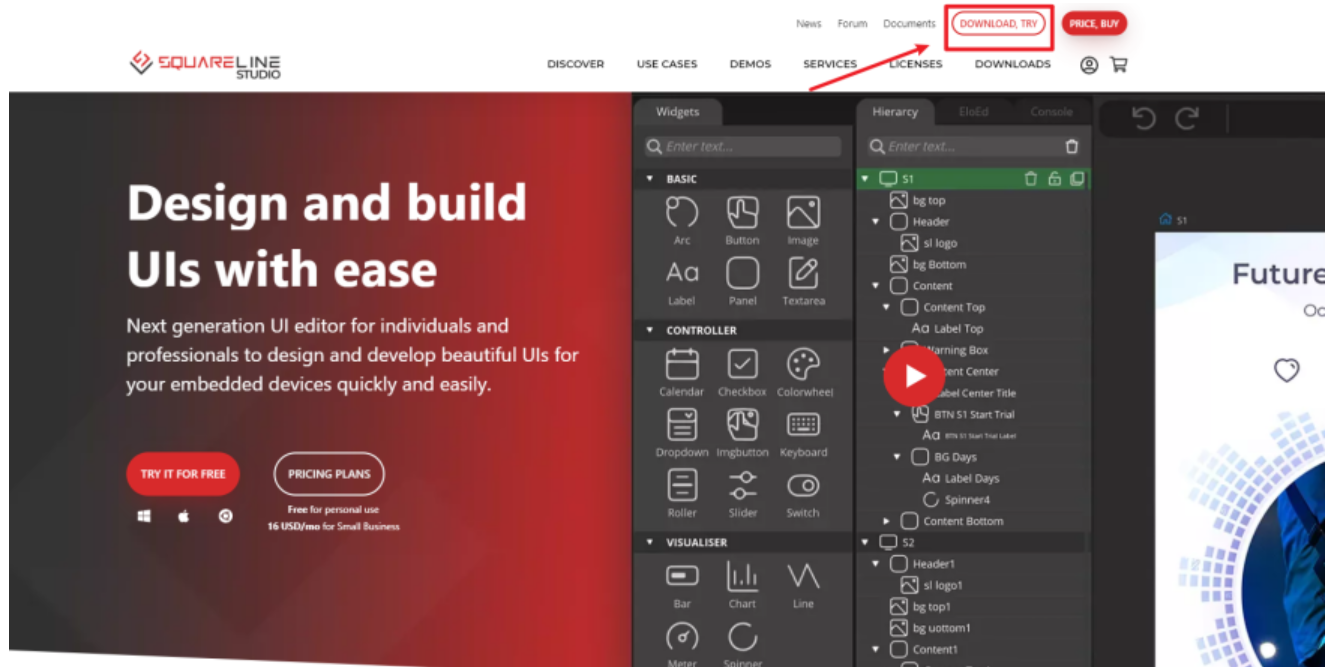Open the News link
This screenshot has width=1325, height=667.
coord(809,24)
